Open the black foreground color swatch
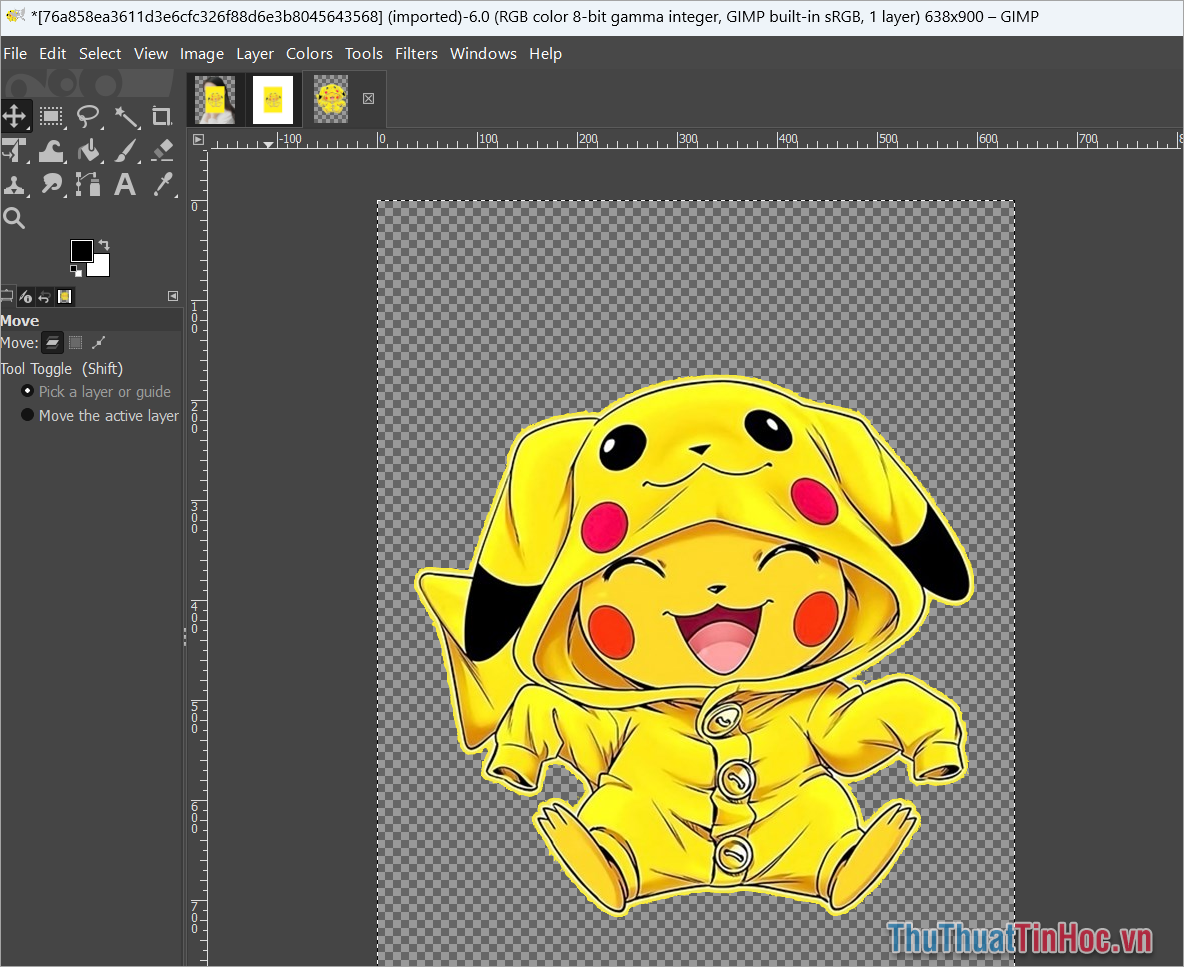Screen dimensions: 1184x967 tap(82, 251)
